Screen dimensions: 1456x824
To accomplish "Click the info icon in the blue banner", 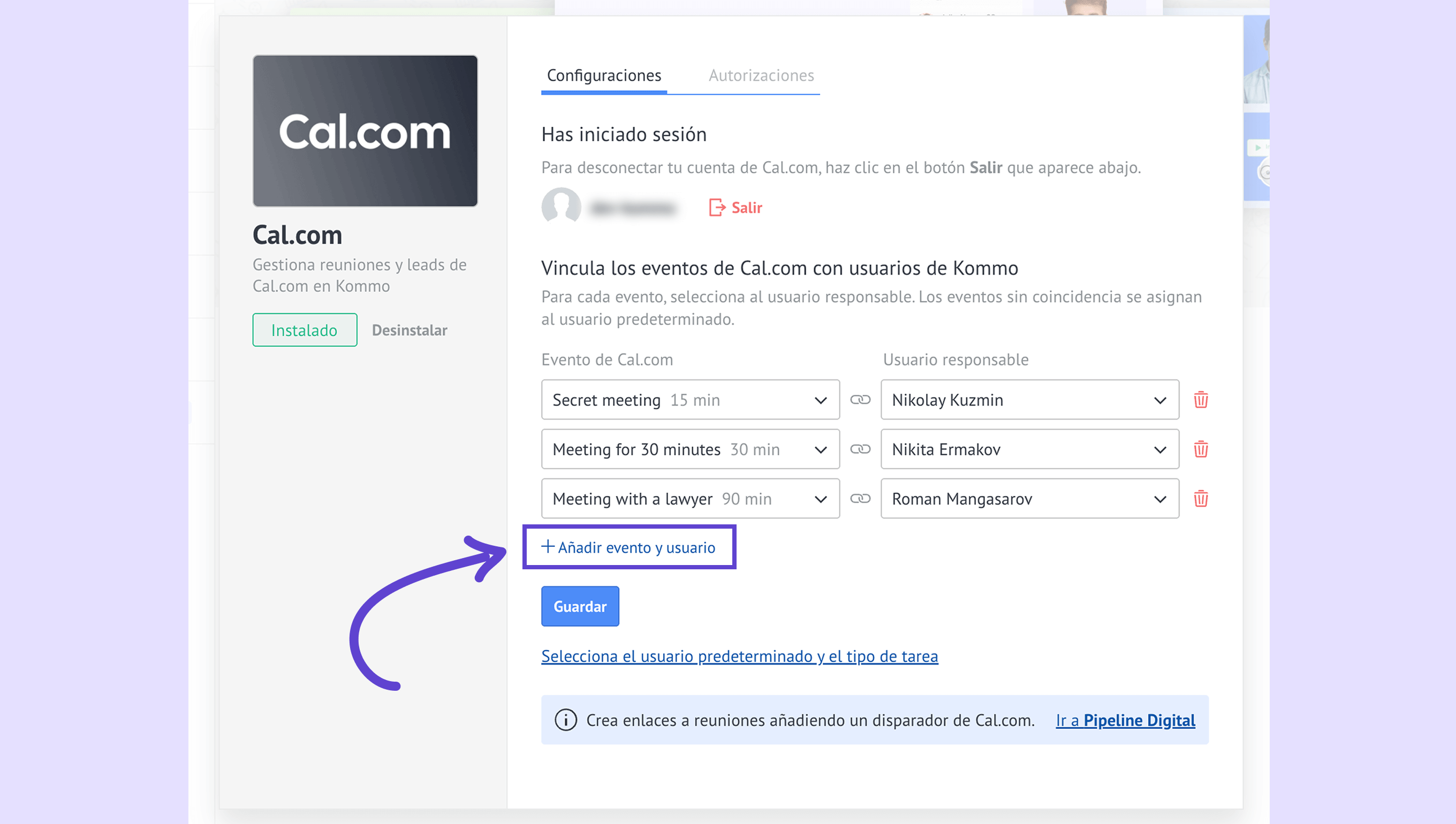I will (565, 720).
